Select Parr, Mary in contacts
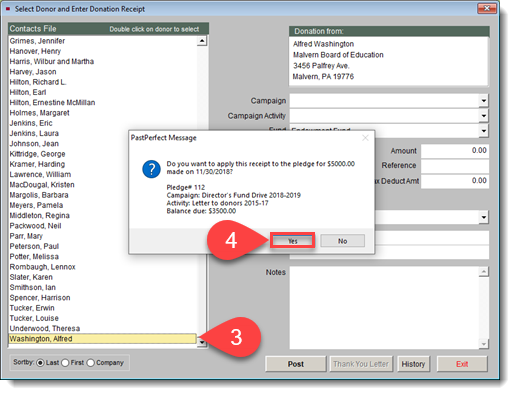 click(x=26, y=236)
